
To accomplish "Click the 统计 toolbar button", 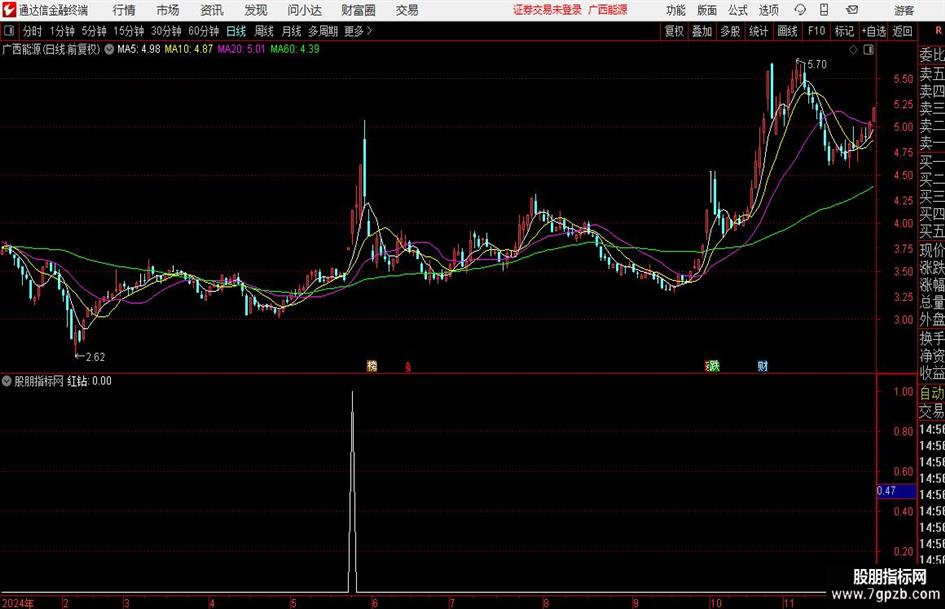I will (759, 31).
